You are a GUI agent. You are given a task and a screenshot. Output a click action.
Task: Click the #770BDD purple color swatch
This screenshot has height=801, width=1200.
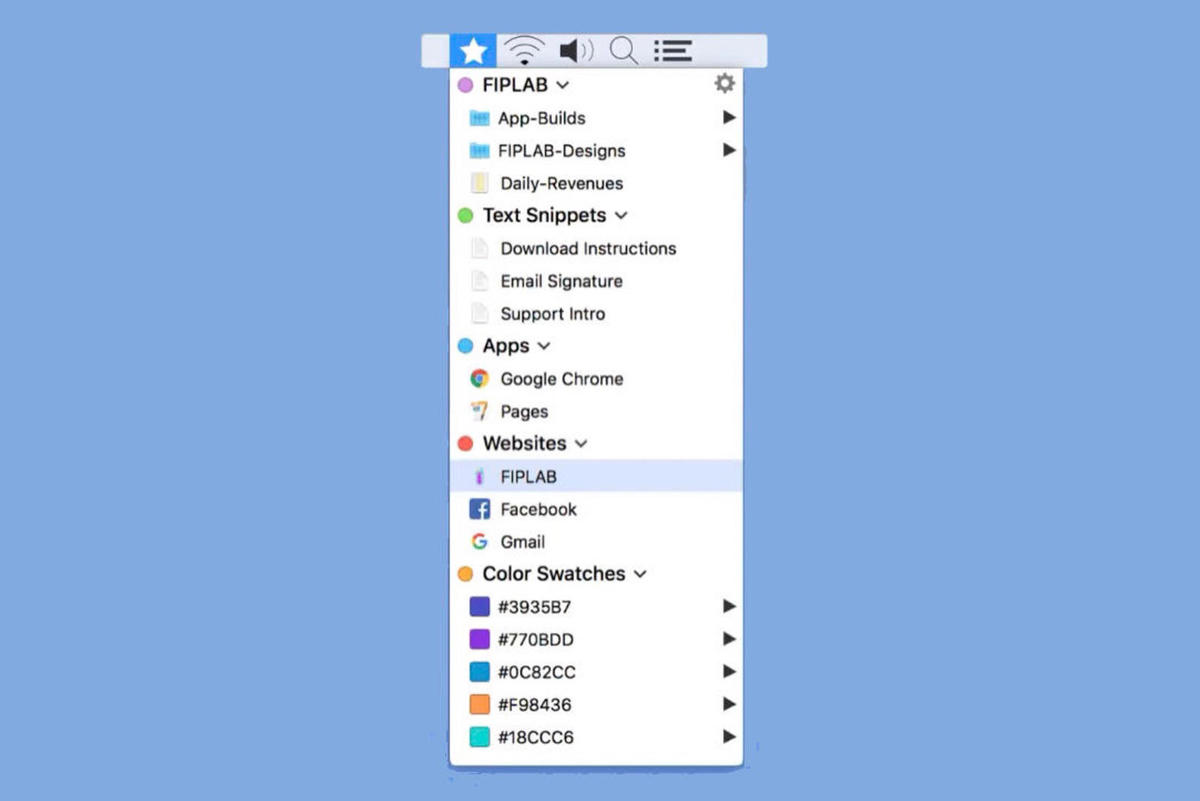pyautogui.click(x=480, y=640)
